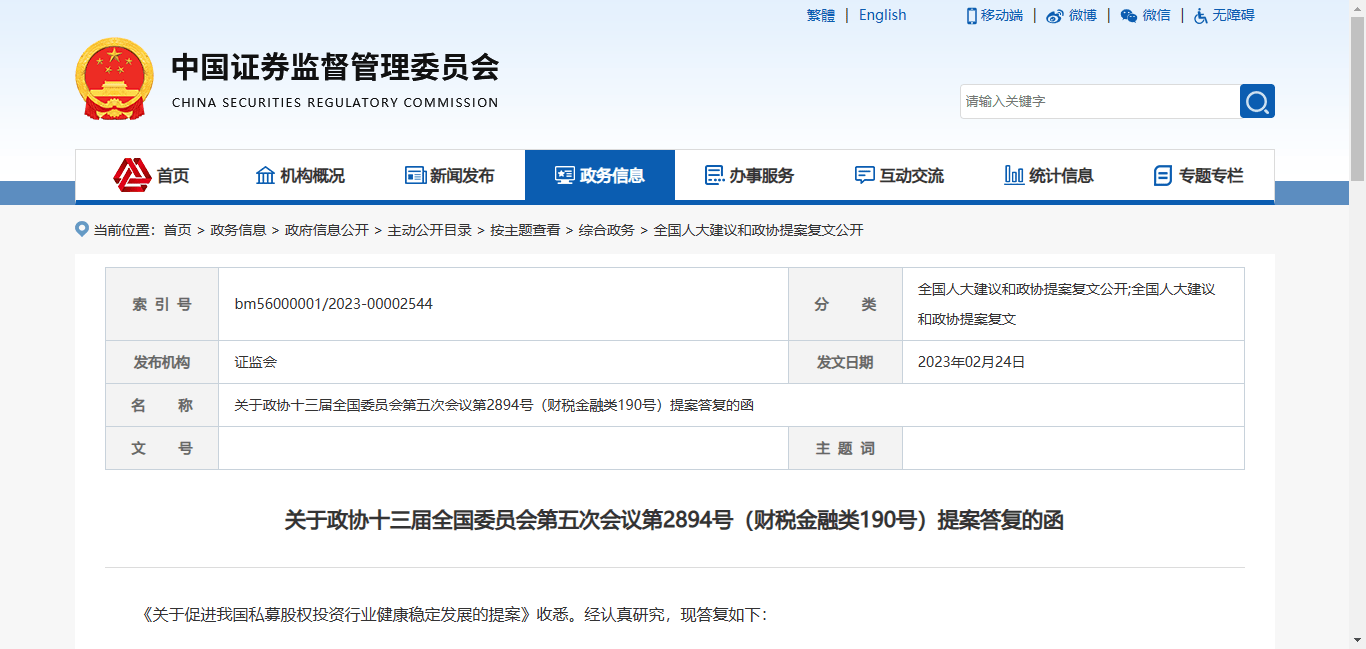The image size is (1366, 649).
Task: Click the location pin icon beside 当前位置
Action: pos(82,228)
